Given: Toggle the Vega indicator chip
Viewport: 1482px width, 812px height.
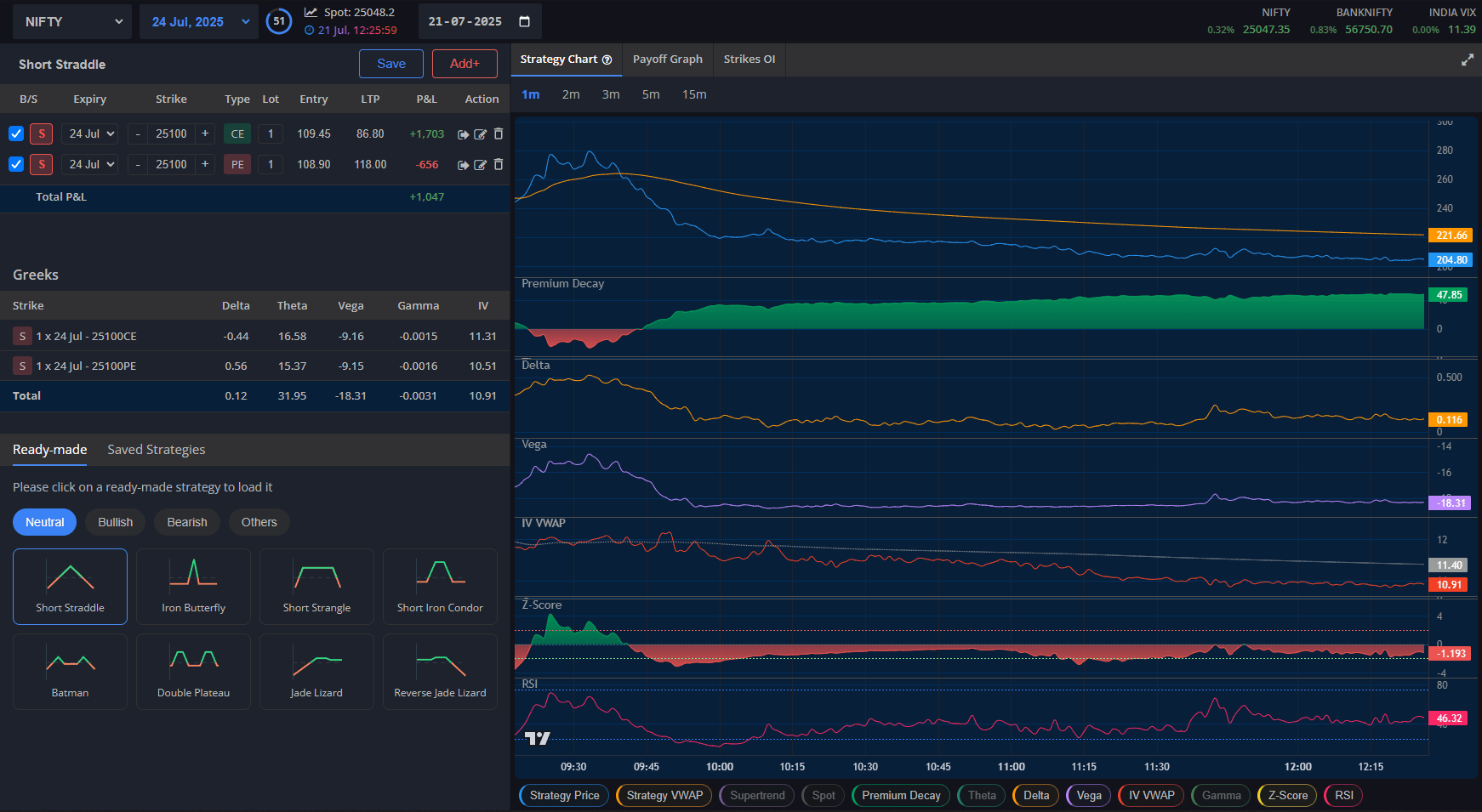Looking at the screenshot, I should coord(1089,796).
